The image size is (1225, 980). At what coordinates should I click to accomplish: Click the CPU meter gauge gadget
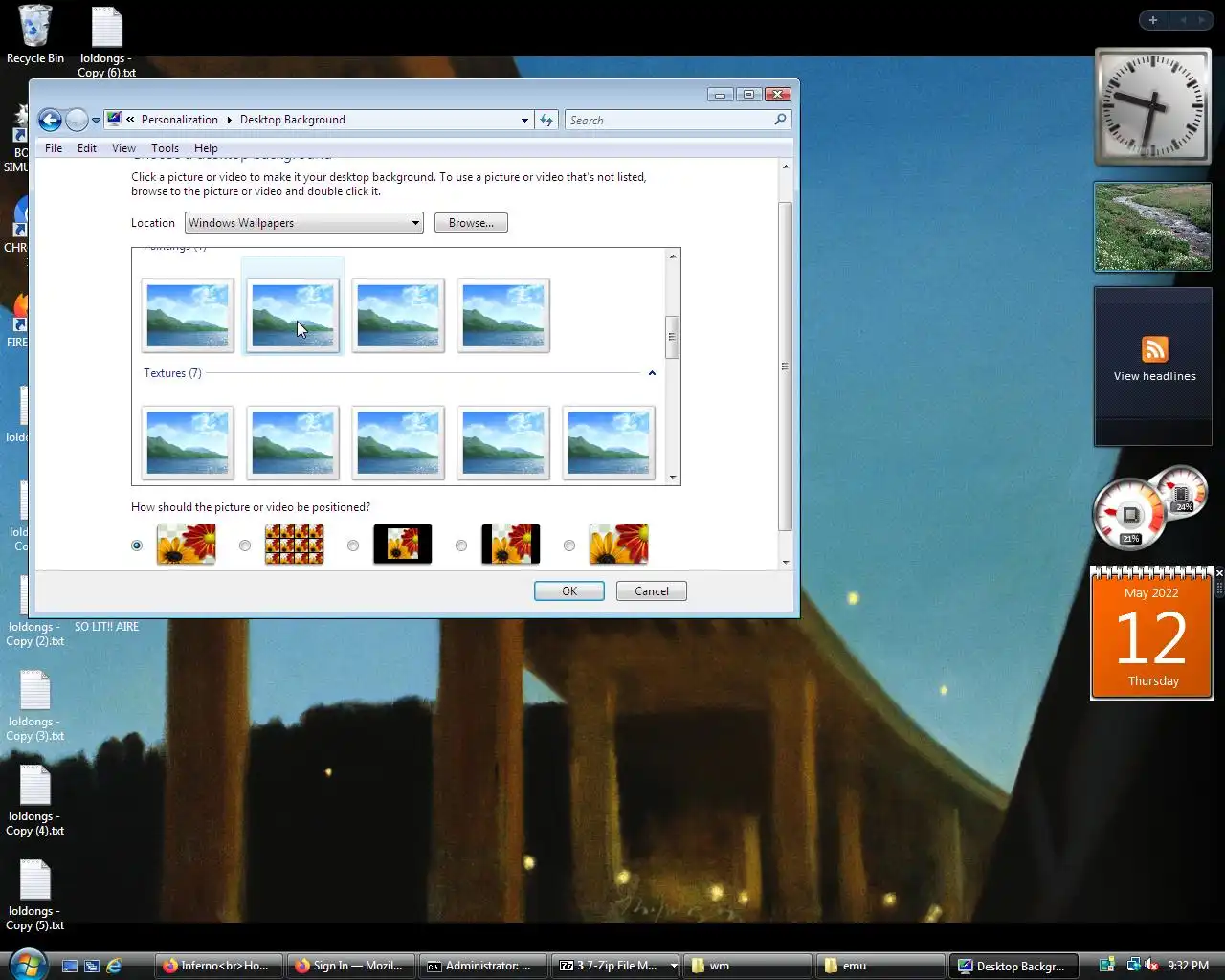(1130, 515)
